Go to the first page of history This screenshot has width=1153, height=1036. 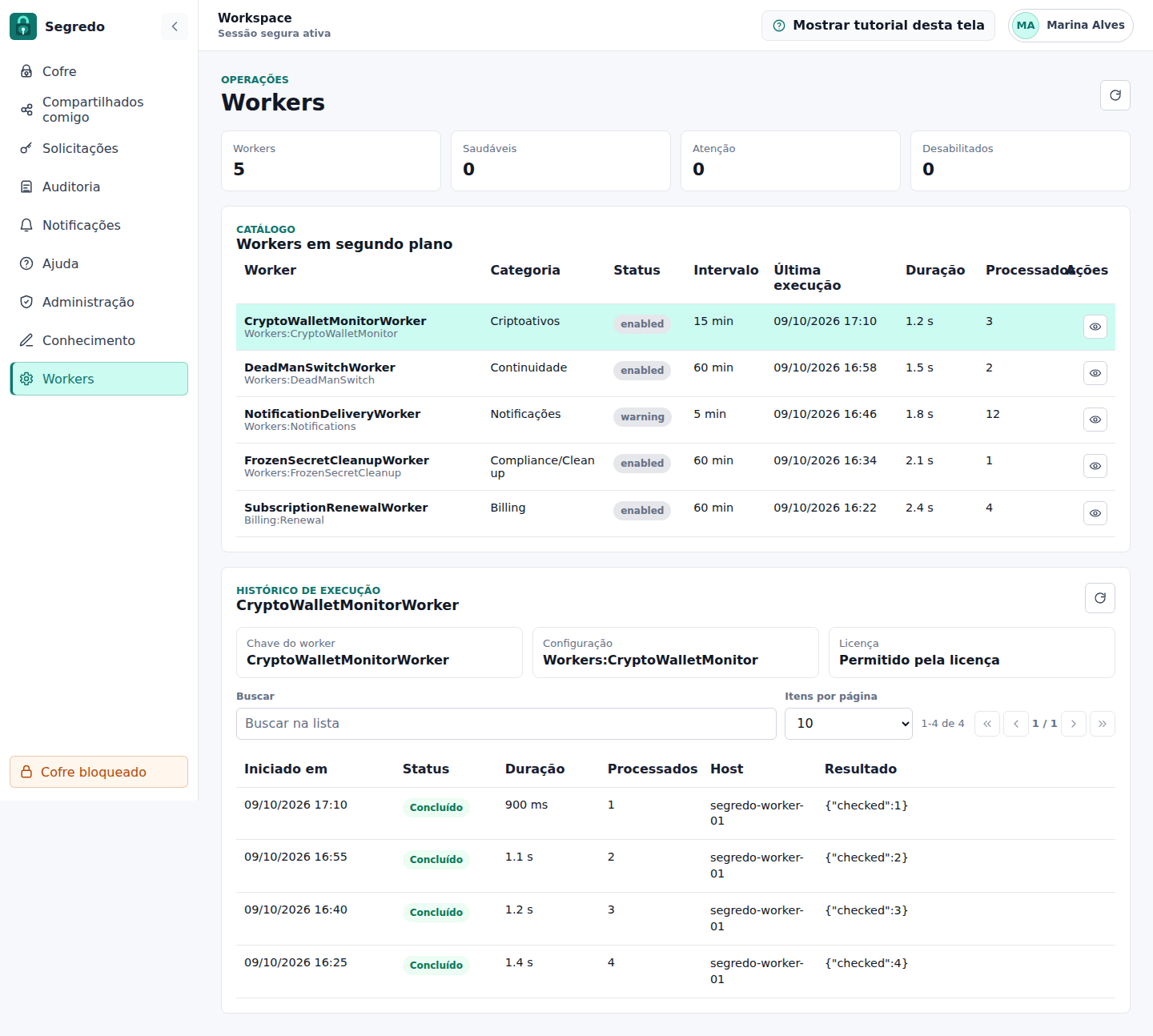987,724
